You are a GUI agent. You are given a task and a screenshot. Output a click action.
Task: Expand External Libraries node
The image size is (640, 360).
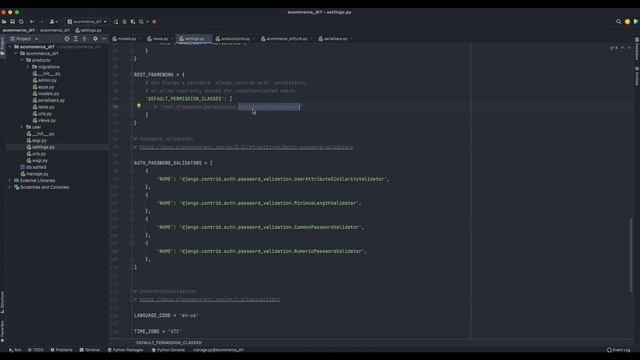click(10, 180)
